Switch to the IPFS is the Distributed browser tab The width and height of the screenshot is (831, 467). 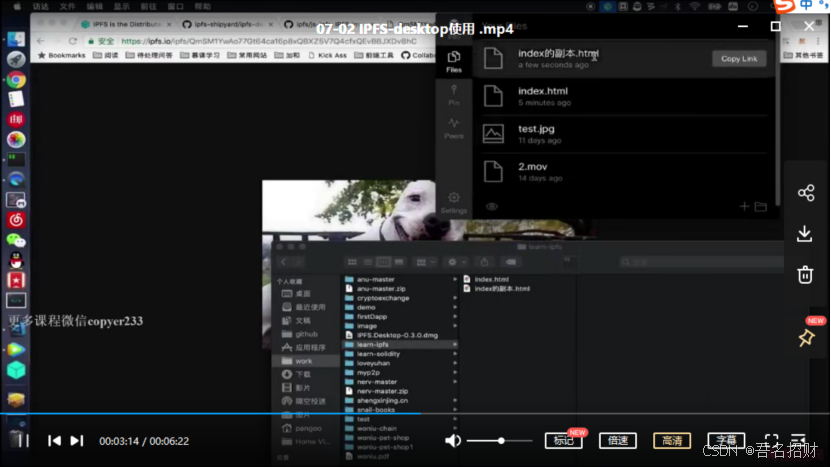(126, 24)
